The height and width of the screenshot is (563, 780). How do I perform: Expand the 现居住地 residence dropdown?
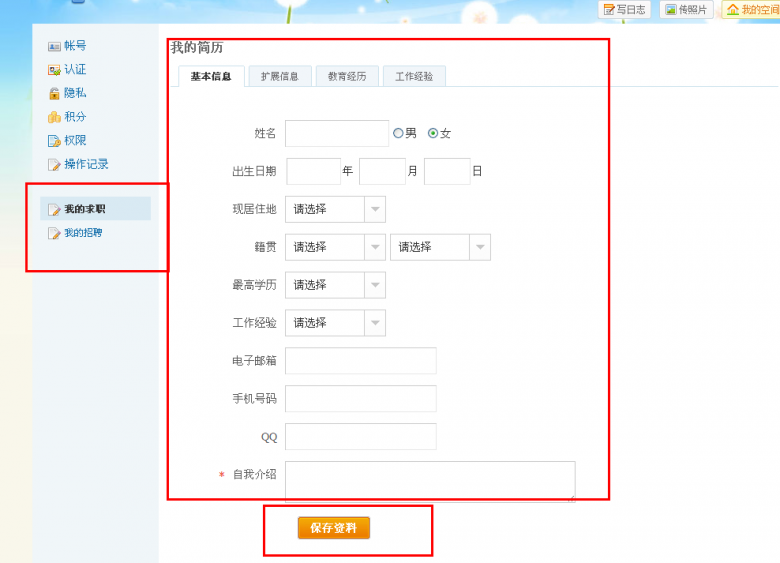click(x=375, y=209)
